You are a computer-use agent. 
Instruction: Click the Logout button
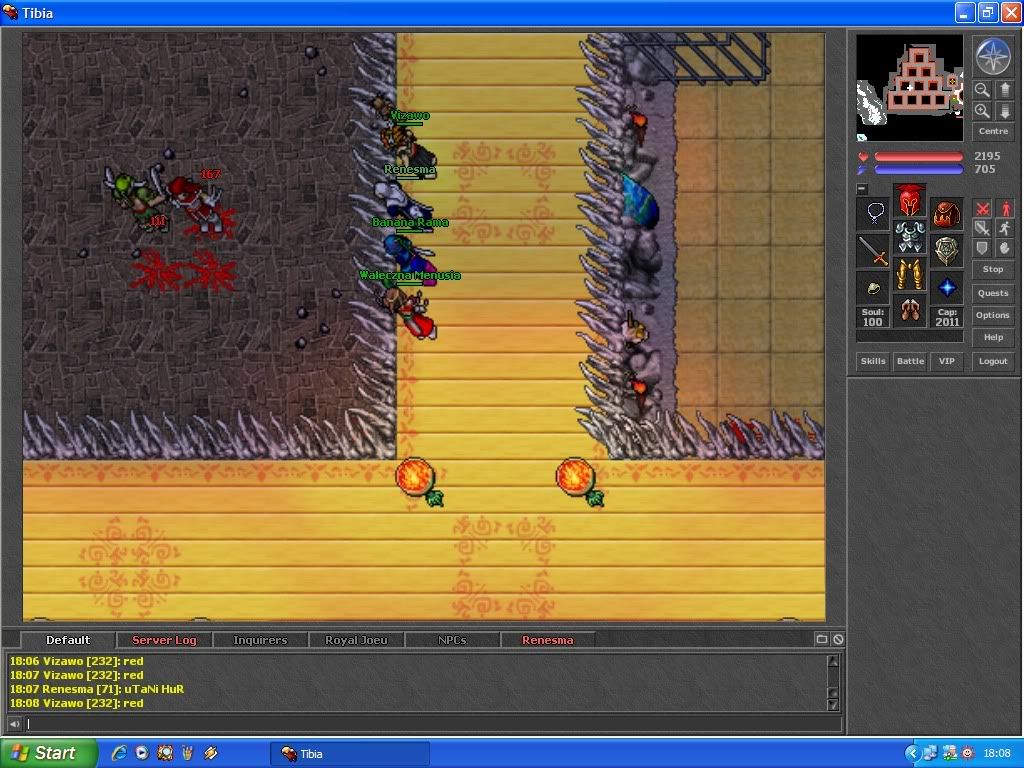tap(993, 361)
